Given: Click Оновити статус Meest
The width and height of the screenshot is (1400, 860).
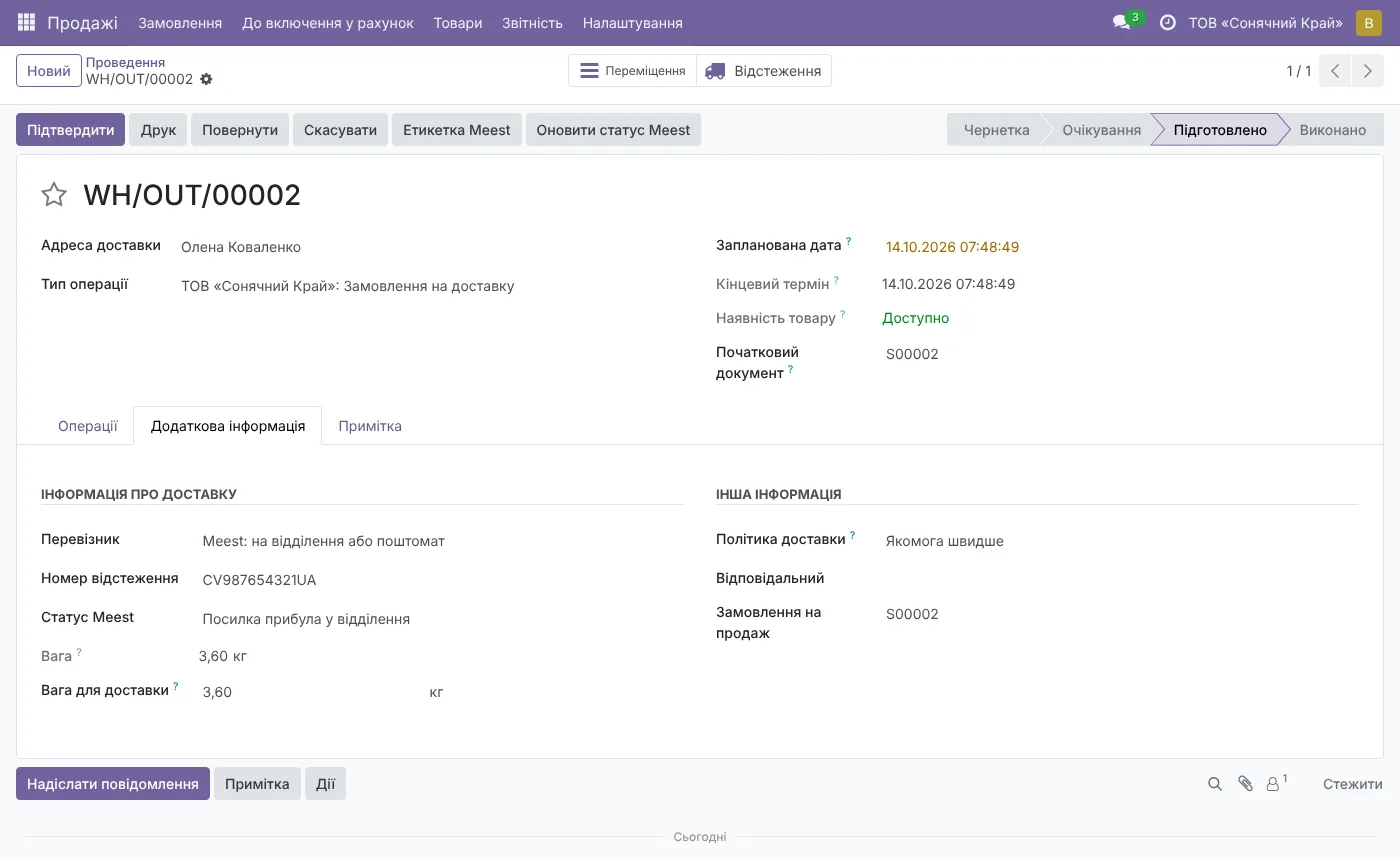Looking at the screenshot, I should click(613, 130).
